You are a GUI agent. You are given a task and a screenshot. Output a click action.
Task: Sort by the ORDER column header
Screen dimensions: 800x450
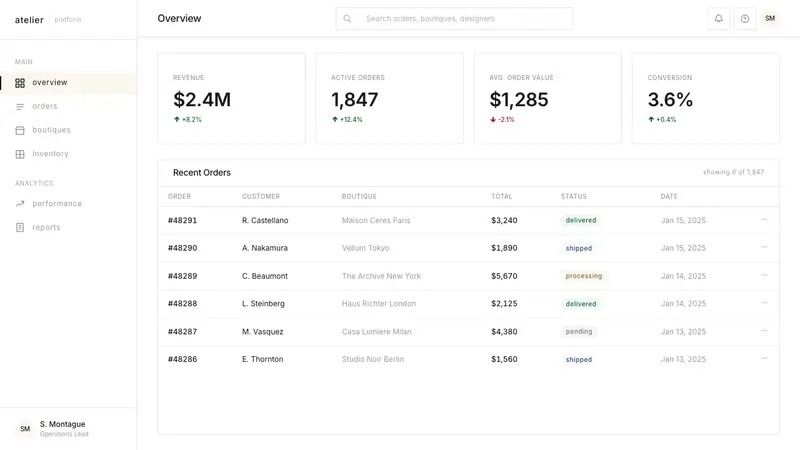point(180,196)
